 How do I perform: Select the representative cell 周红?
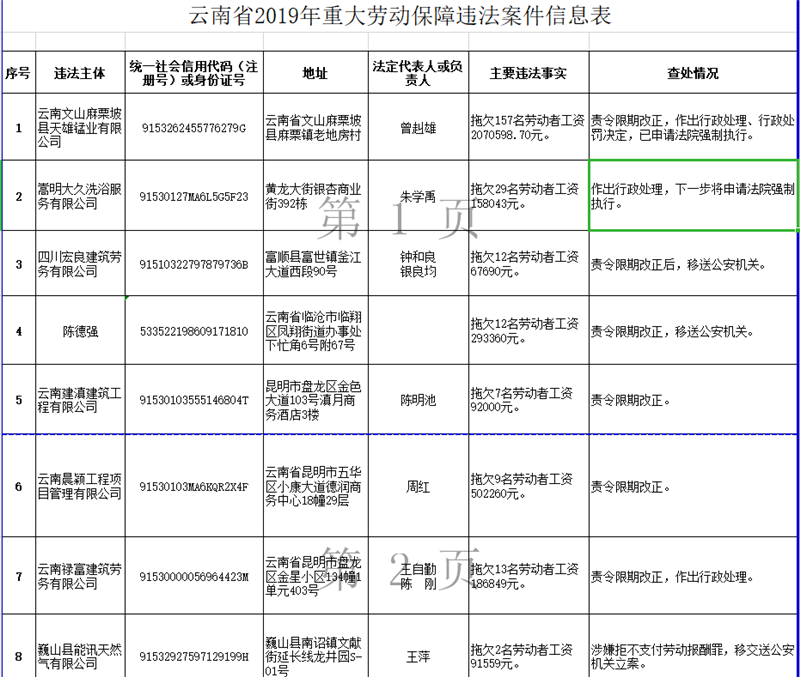click(x=418, y=486)
